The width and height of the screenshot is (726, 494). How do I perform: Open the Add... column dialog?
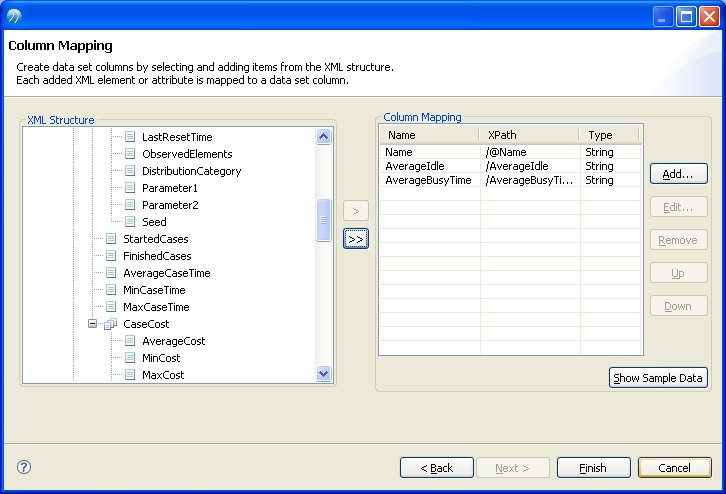[x=678, y=174]
